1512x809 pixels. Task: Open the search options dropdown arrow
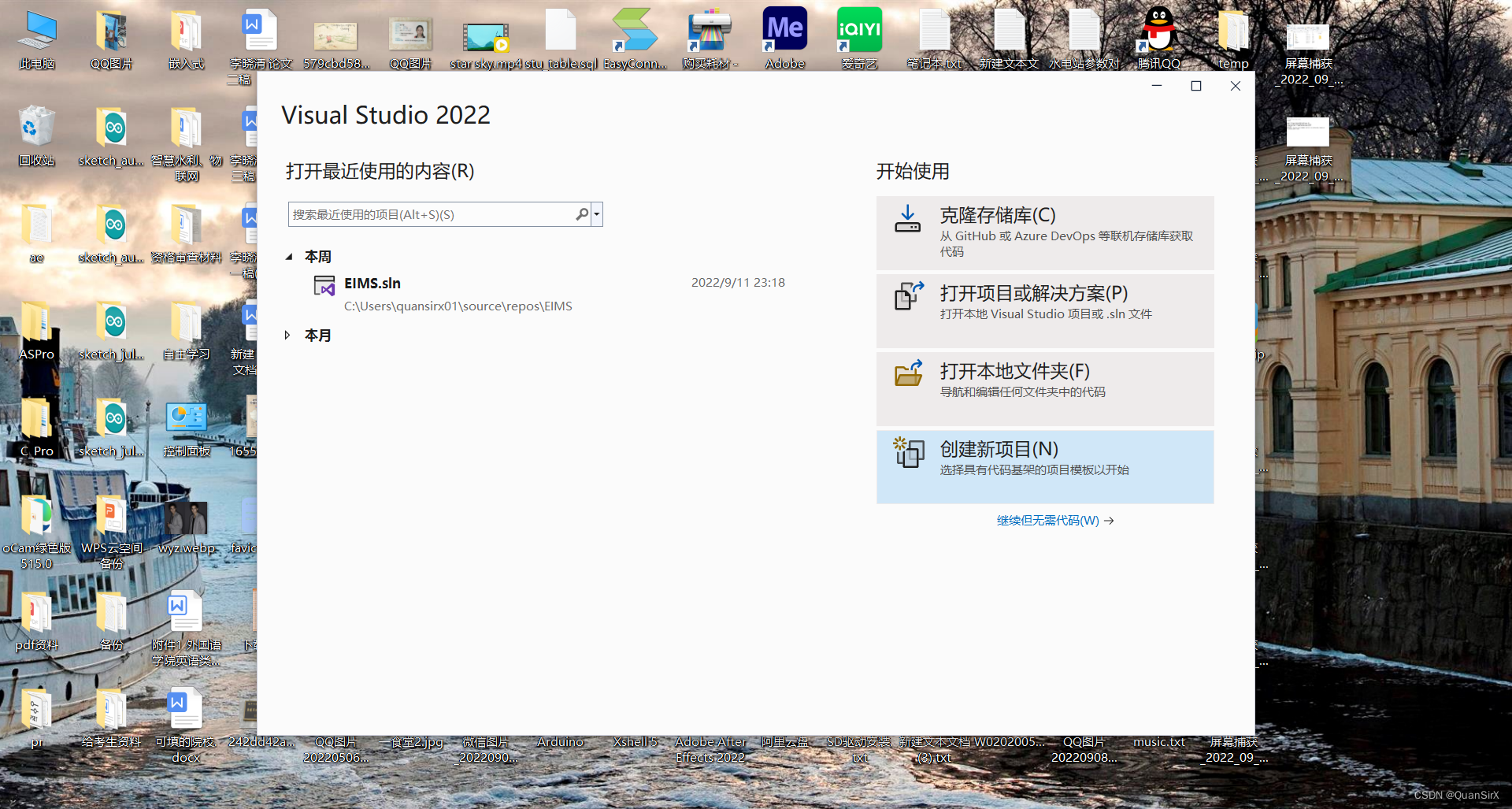click(x=597, y=214)
